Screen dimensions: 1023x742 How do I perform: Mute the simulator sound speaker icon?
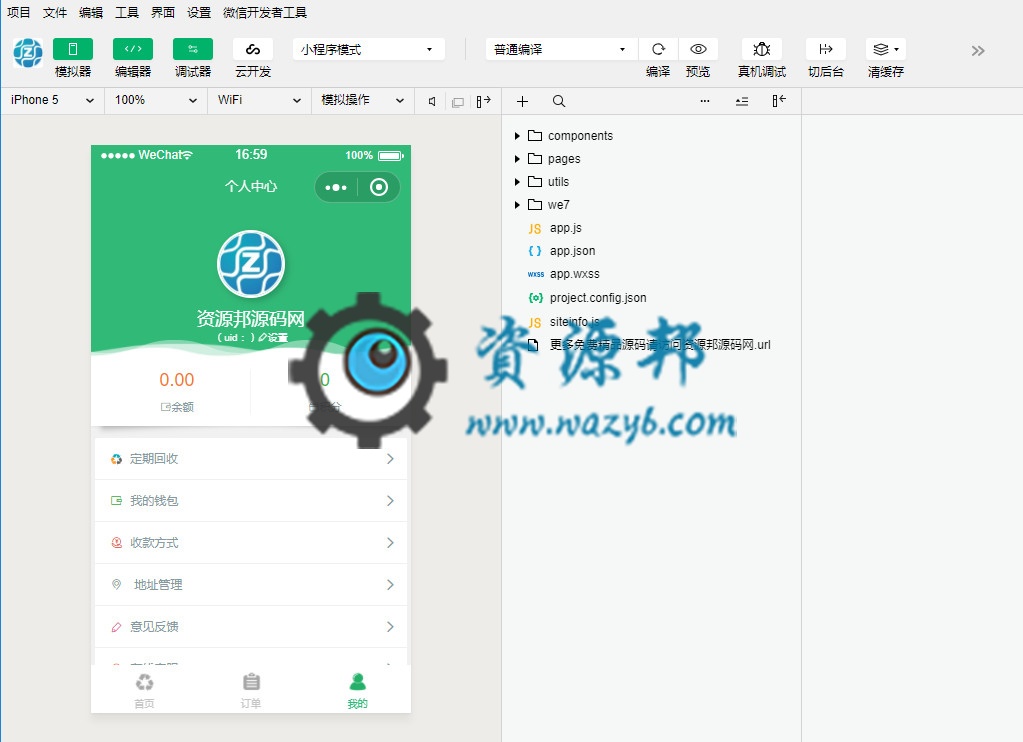[432, 102]
